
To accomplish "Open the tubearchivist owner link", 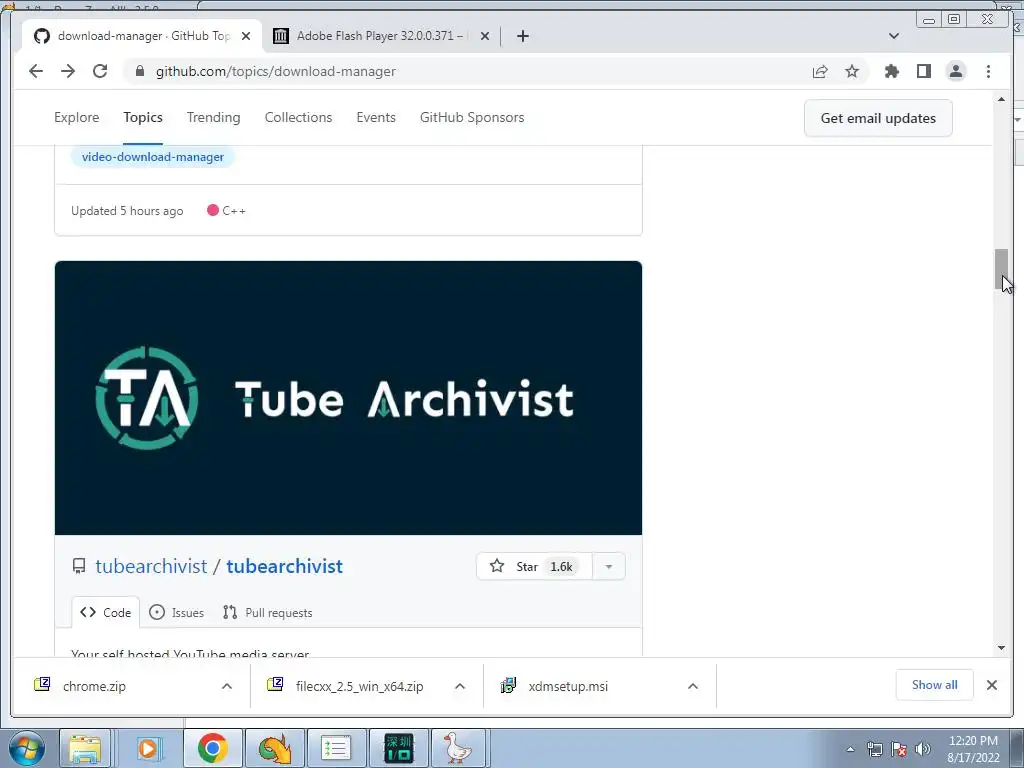I will click(151, 566).
